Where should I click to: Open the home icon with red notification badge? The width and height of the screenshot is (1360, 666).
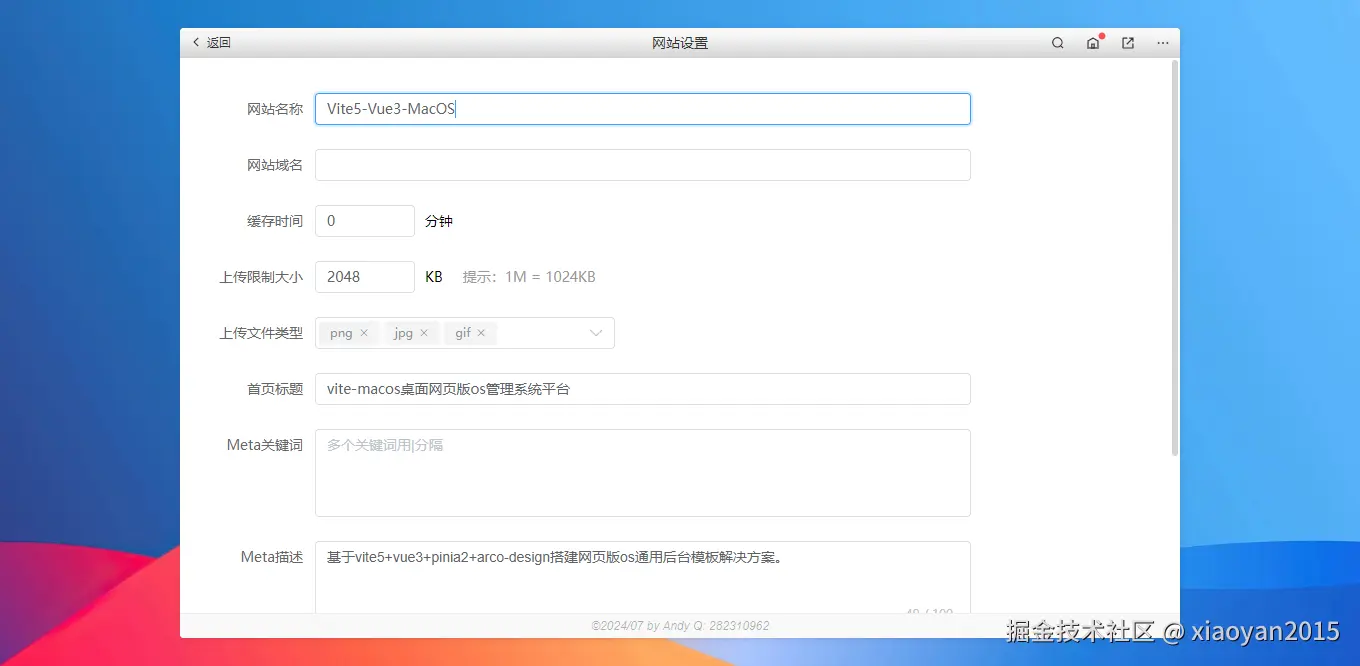[x=1093, y=43]
